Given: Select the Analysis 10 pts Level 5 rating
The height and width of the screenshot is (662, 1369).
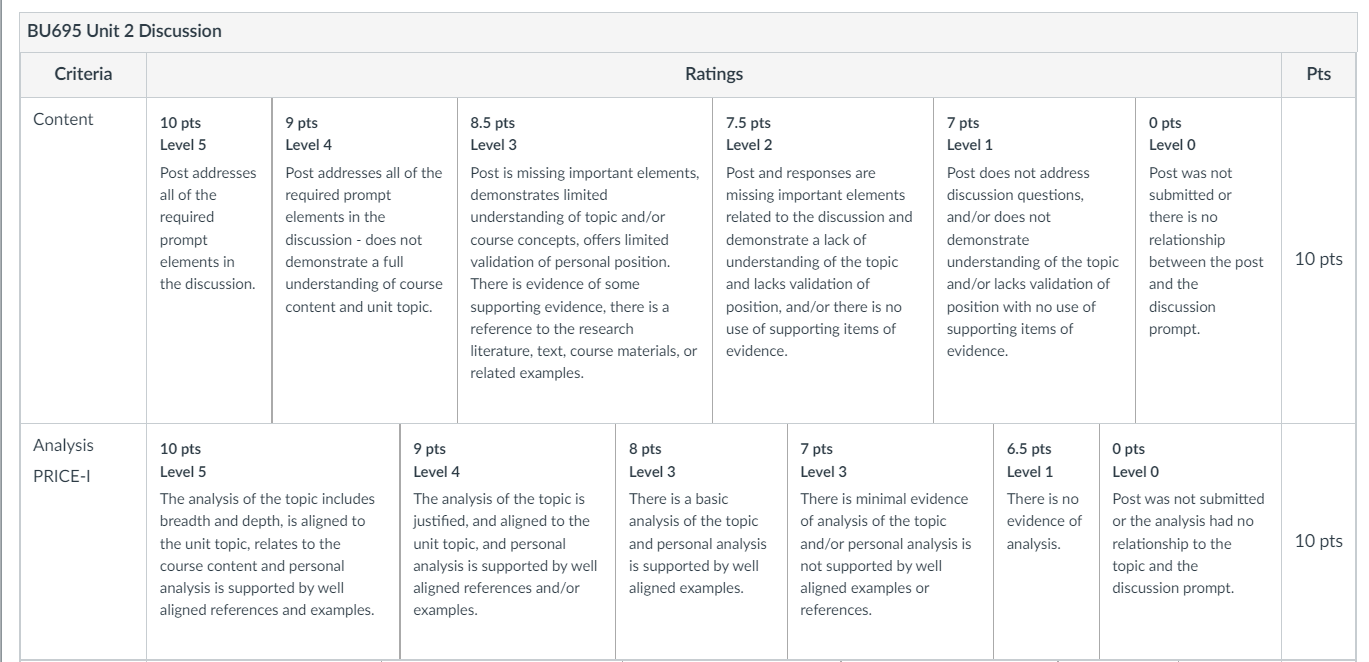Looking at the screenshot, I should tap(273, 541).
